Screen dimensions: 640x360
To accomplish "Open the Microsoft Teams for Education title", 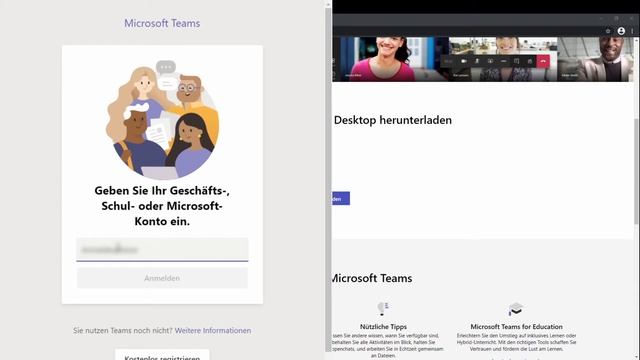I will (x=516, y=327).
